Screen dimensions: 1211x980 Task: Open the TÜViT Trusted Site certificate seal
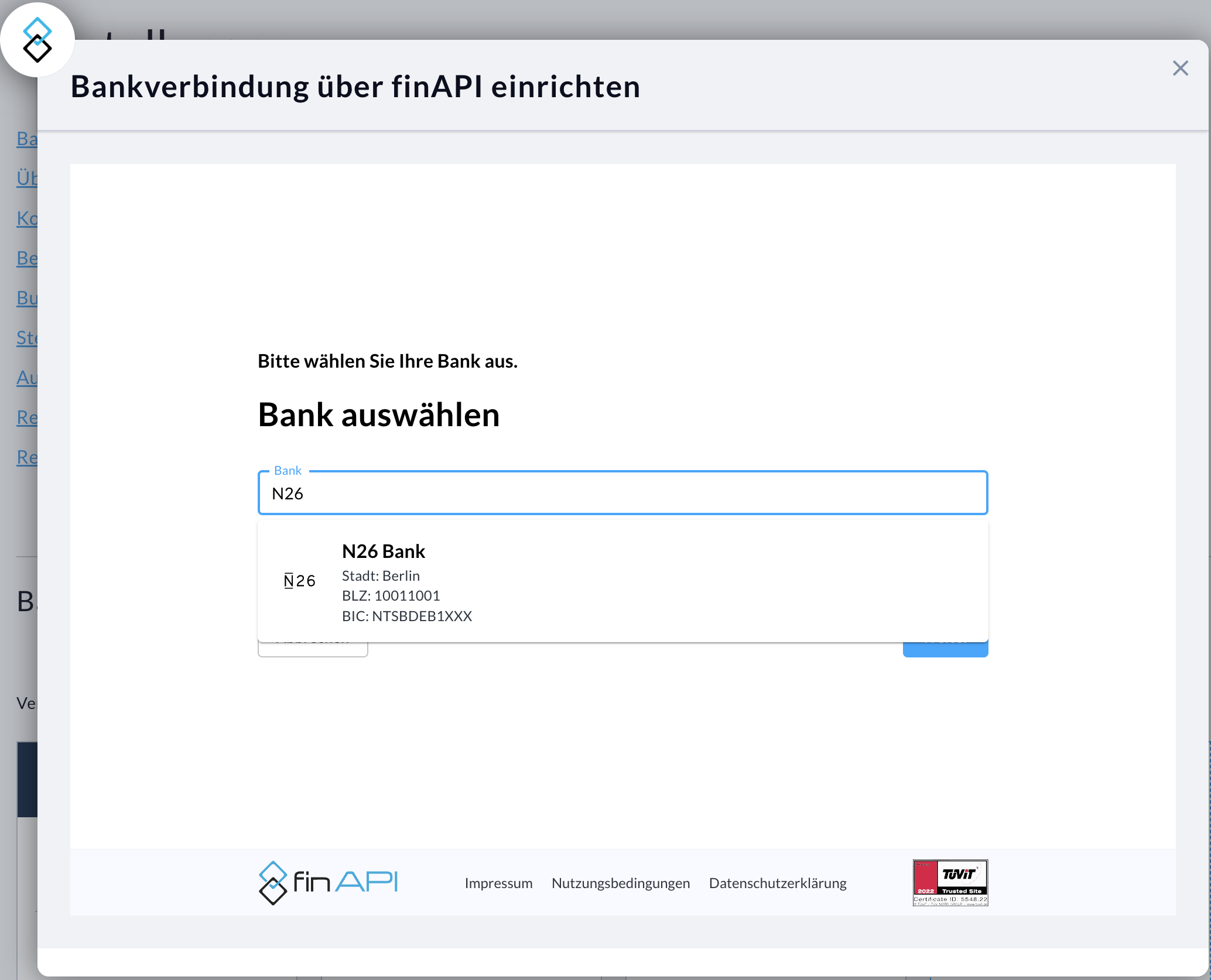click(950, 882)
